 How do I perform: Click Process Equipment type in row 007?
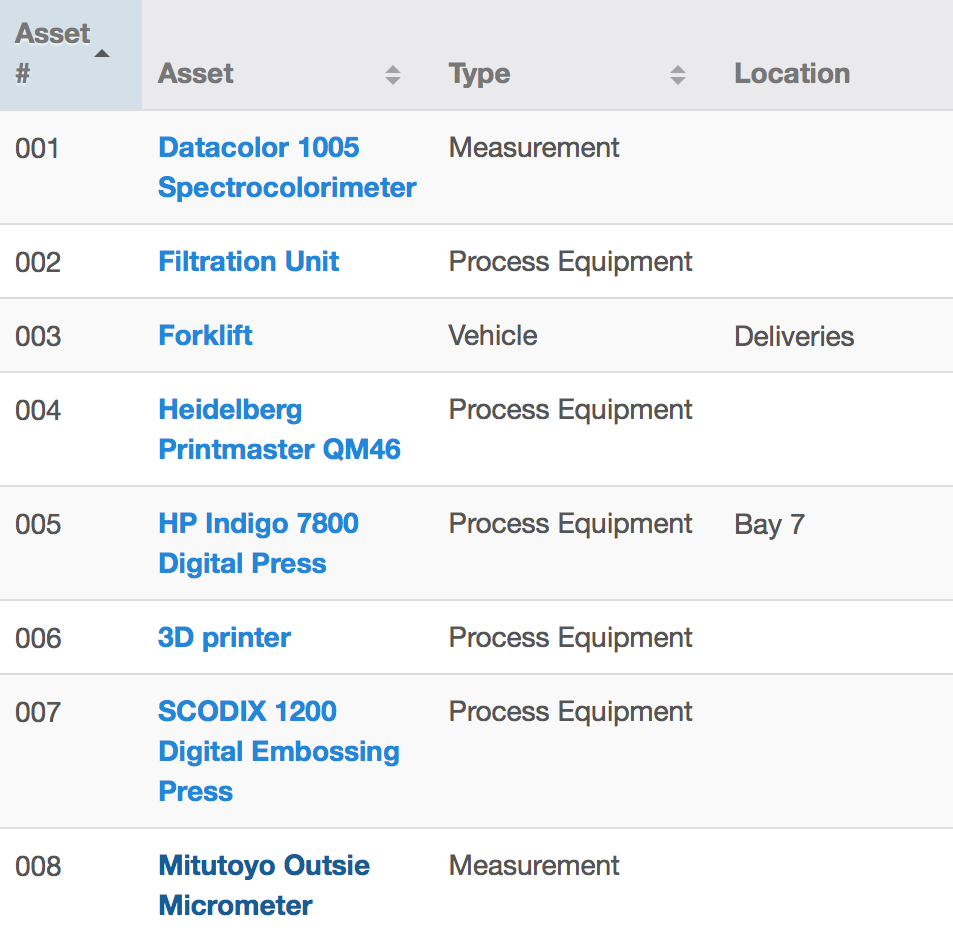pos(570,712)
